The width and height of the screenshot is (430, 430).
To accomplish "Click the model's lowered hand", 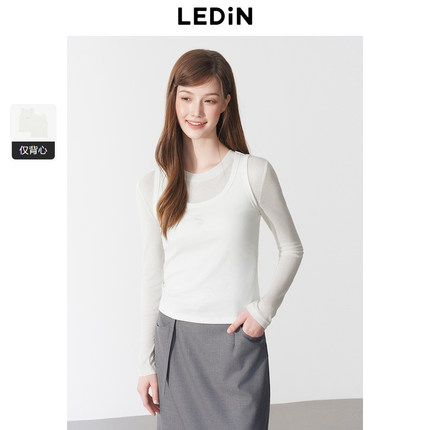I will [147, 393].
